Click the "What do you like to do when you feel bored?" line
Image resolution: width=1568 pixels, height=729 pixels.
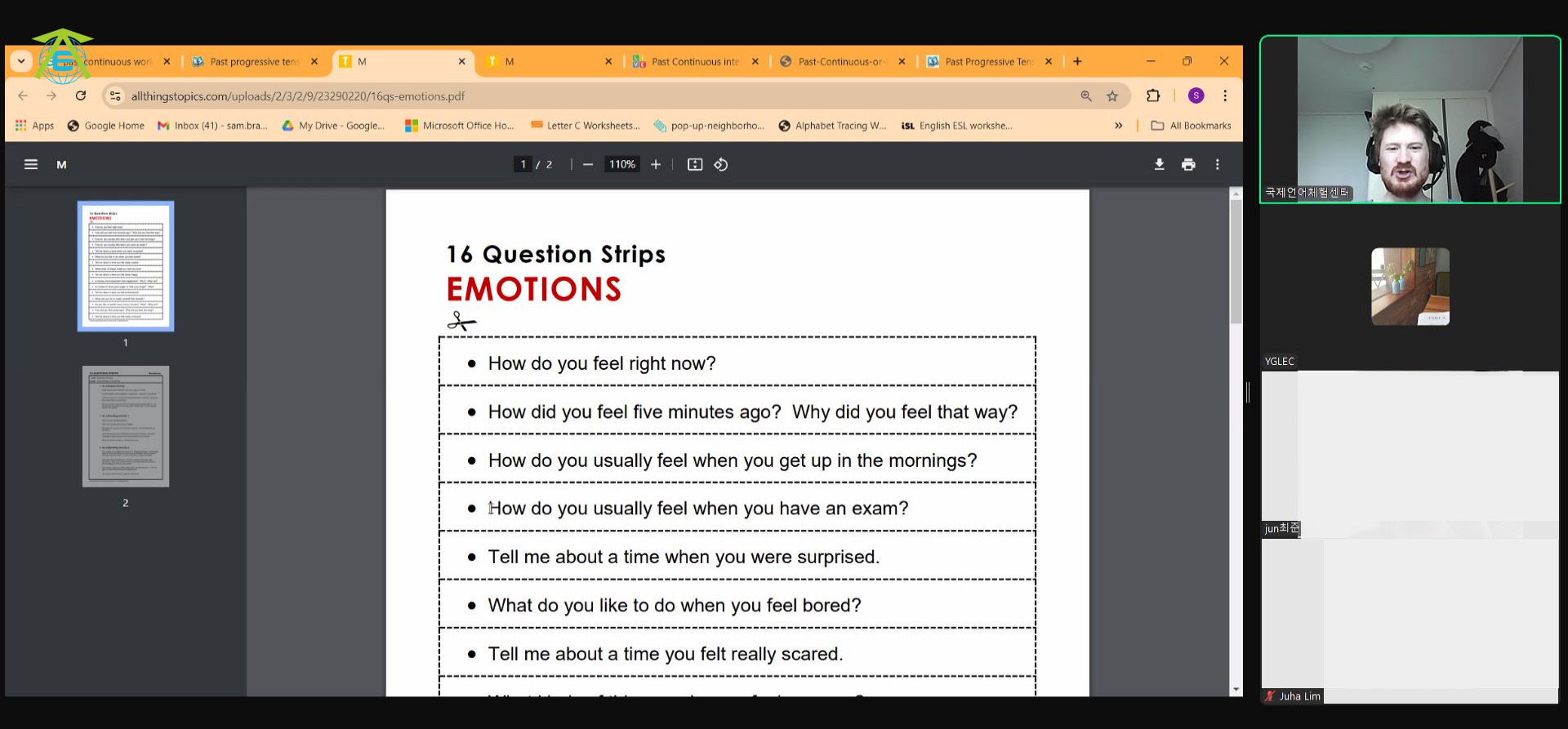tap(675, 605)
